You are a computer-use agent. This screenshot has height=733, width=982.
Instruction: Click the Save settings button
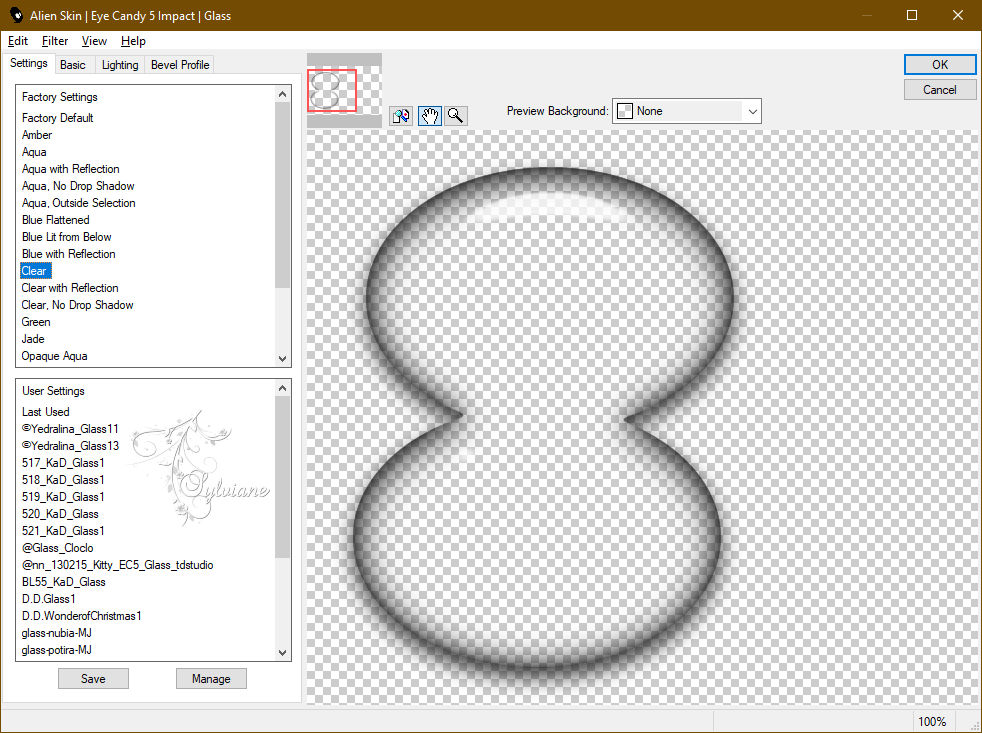click(x=93, y=678)
